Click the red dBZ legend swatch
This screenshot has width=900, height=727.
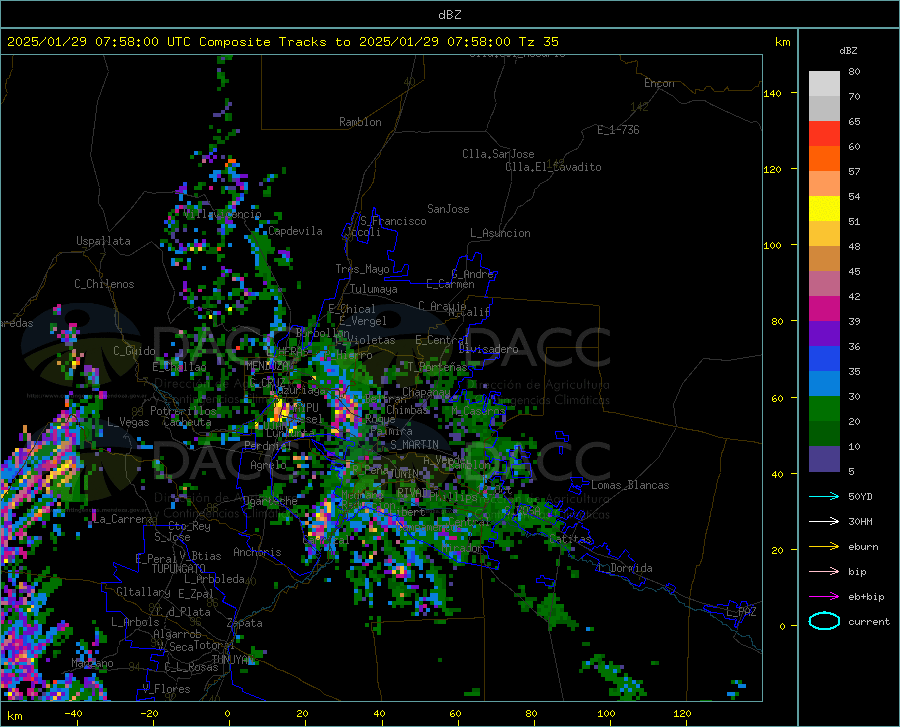[x=824, y=134]
